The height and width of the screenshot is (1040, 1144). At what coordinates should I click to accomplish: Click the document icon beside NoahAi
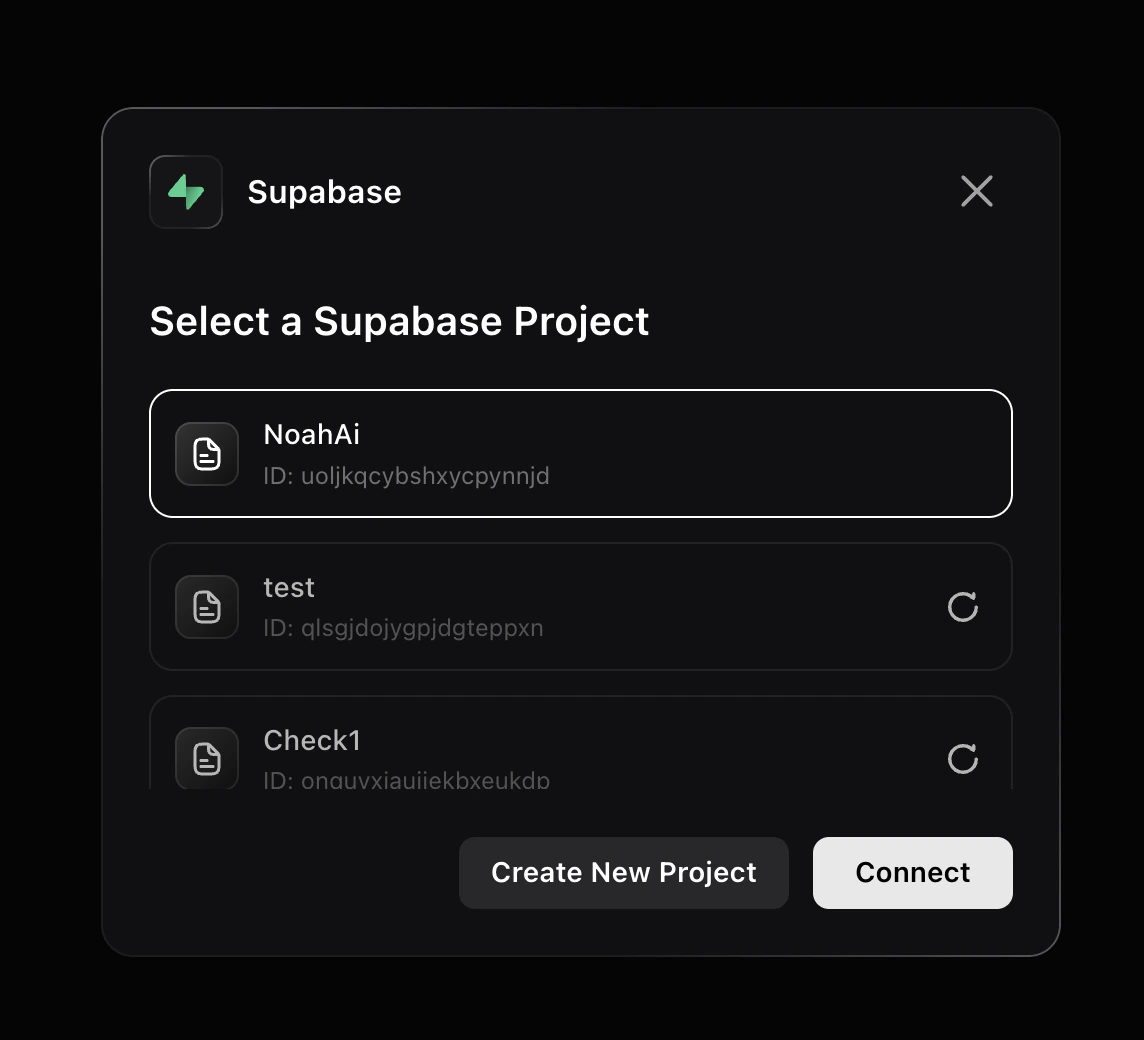tap(206, 453)
